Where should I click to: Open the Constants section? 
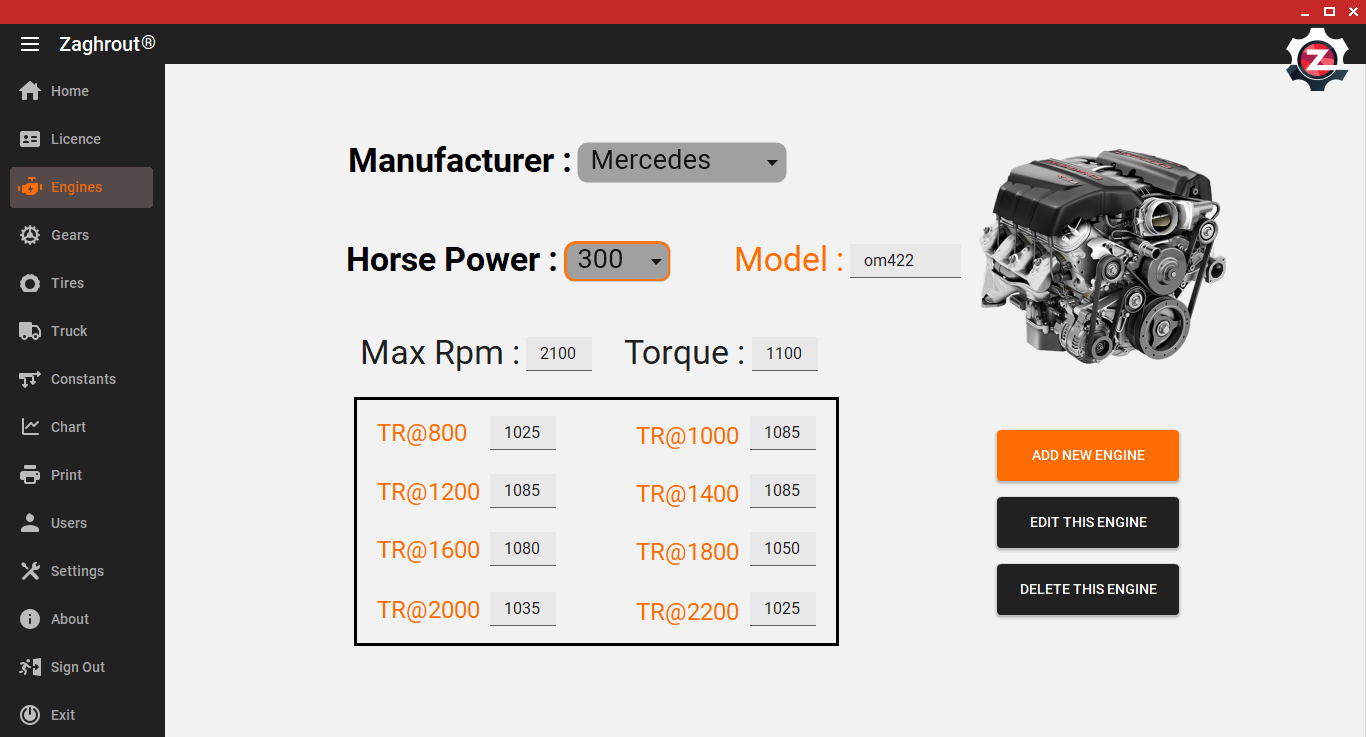pyautogui.click(x=82, y=379)
